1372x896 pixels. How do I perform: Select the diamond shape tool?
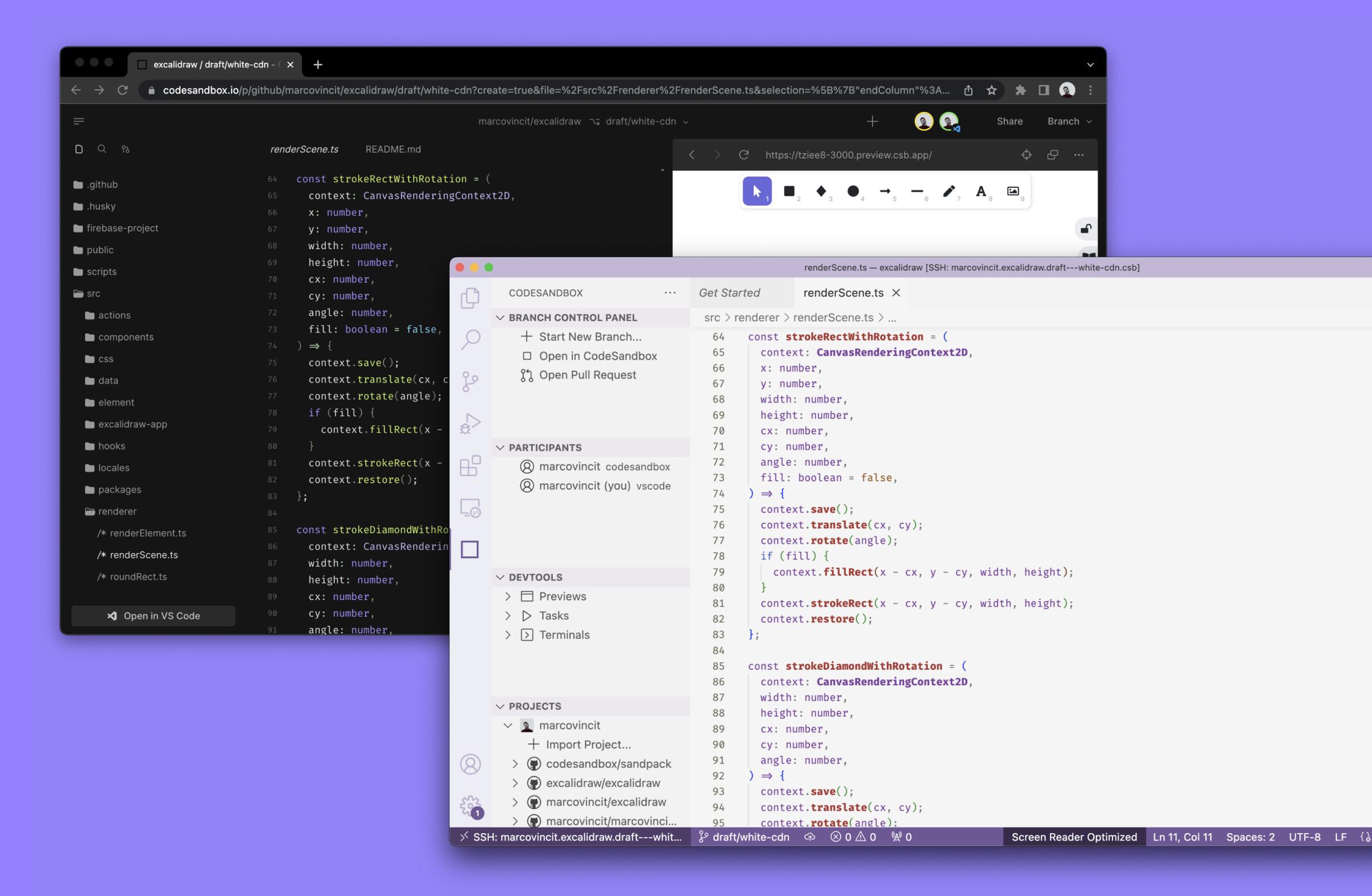[821, 192]
